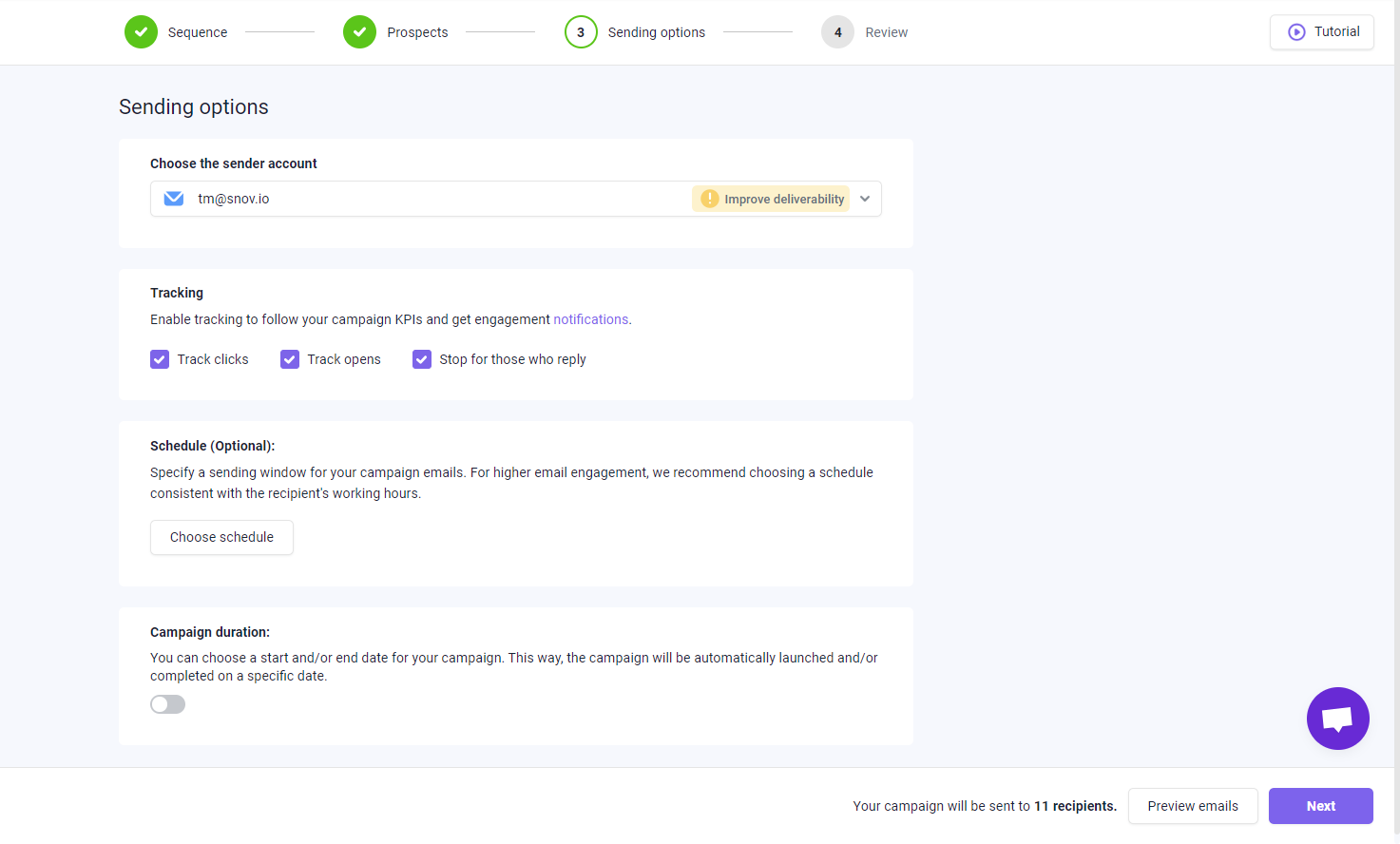Click Choose the sender account label

point(234,163)
